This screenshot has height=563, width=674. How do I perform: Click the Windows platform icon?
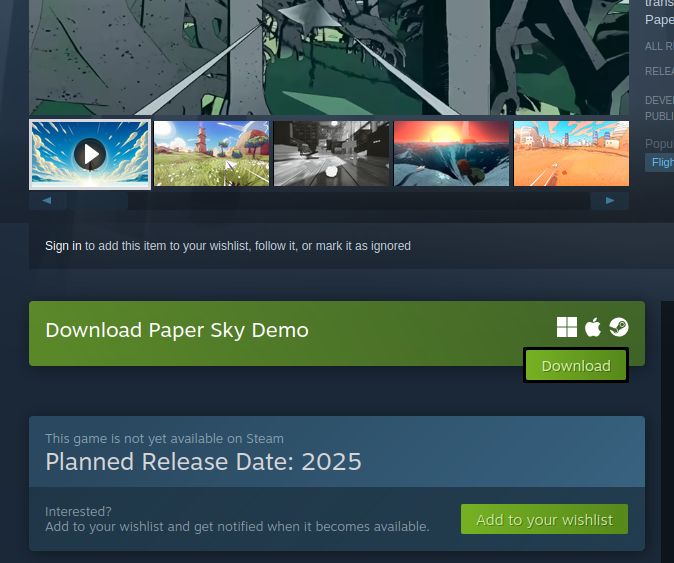pyautogui.click(x=567, y=327)
